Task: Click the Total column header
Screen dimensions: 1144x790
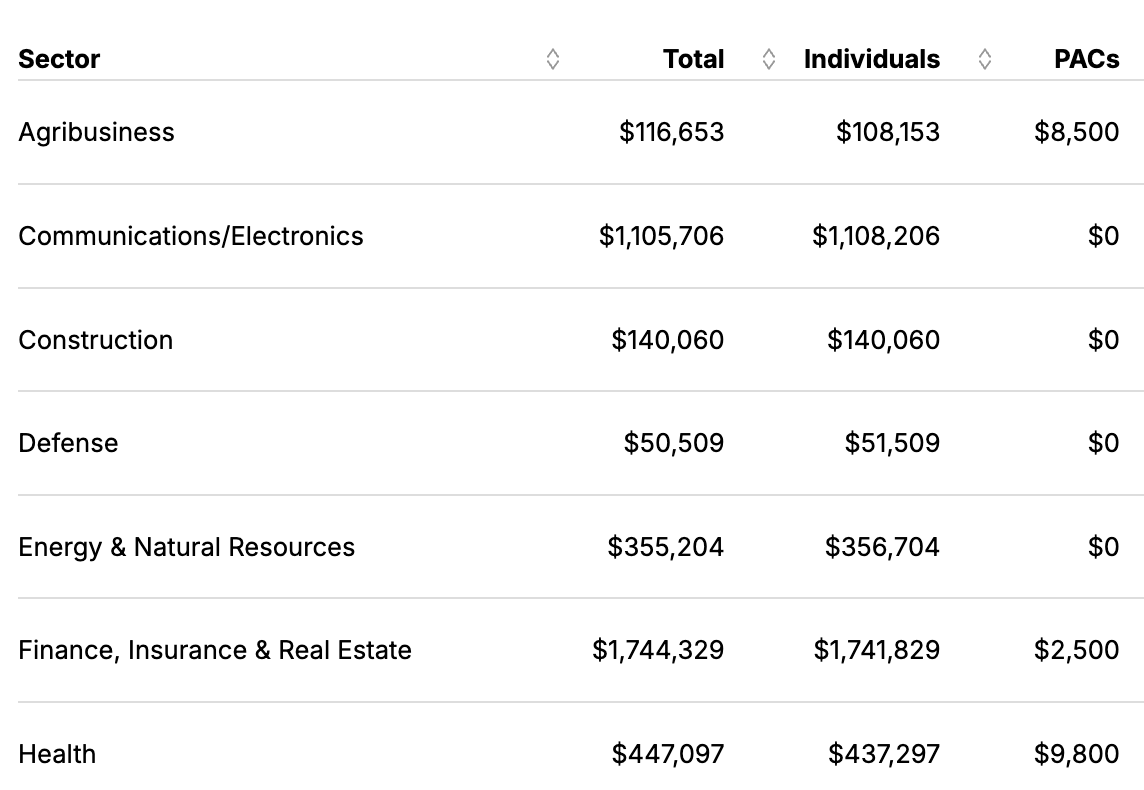Action: coord(693,60)
